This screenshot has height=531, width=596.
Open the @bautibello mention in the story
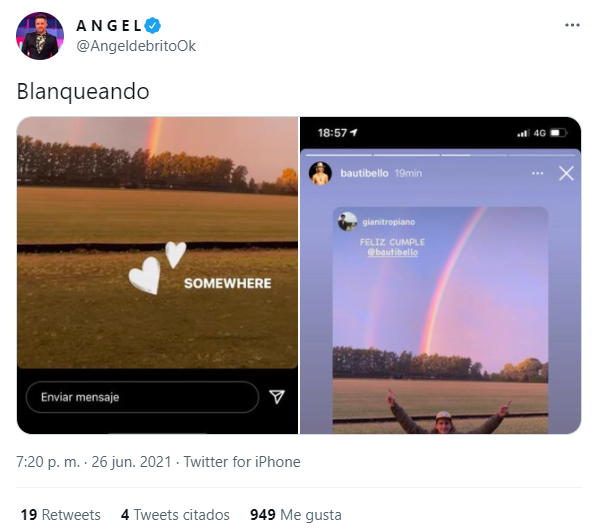[x=393, y=252]
